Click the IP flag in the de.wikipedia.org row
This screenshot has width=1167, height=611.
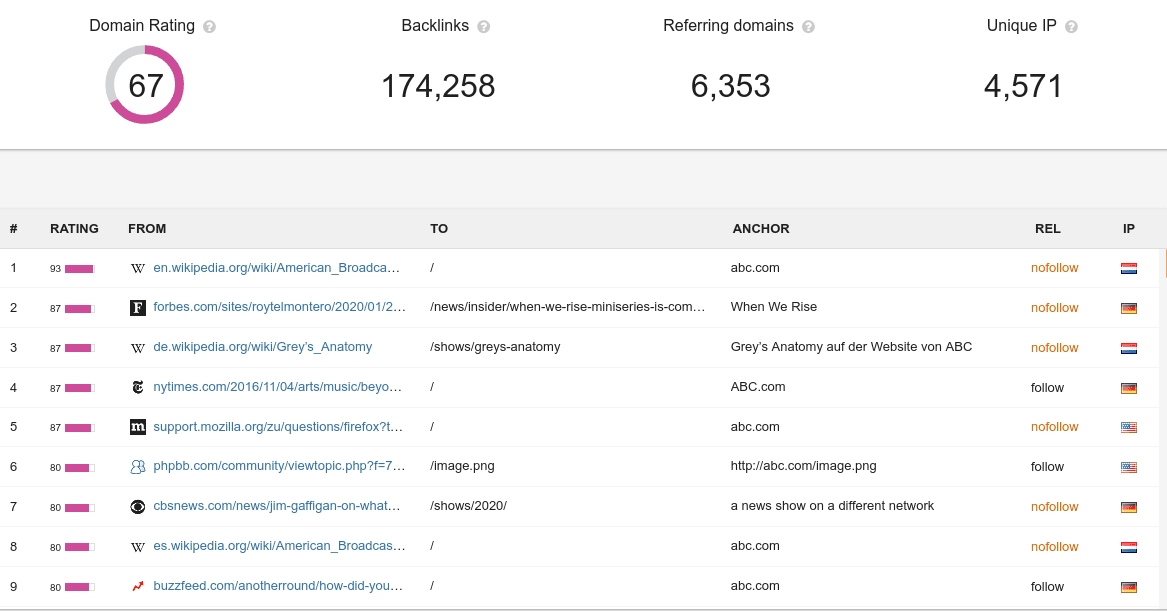click(1129, 348)
